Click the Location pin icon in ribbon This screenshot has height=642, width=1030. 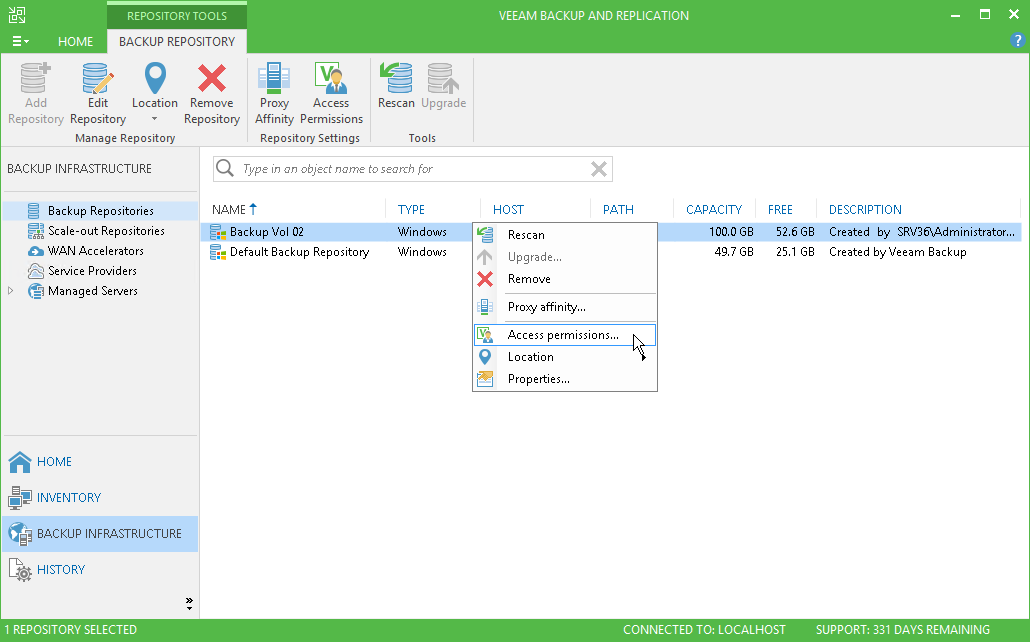(155, 79)
